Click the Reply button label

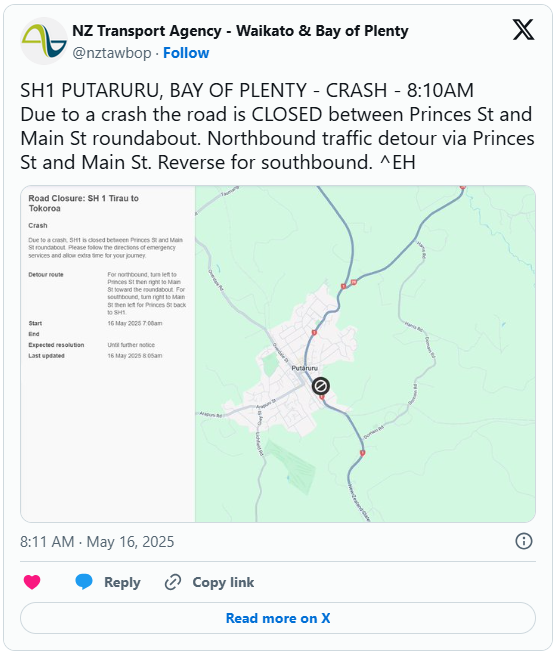coord(122,582)
